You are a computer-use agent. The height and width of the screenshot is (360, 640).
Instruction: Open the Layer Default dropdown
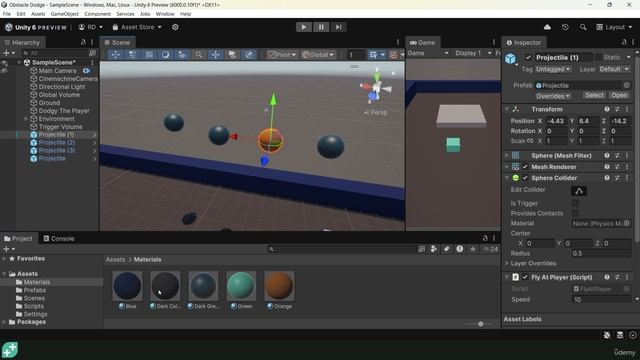614,69
